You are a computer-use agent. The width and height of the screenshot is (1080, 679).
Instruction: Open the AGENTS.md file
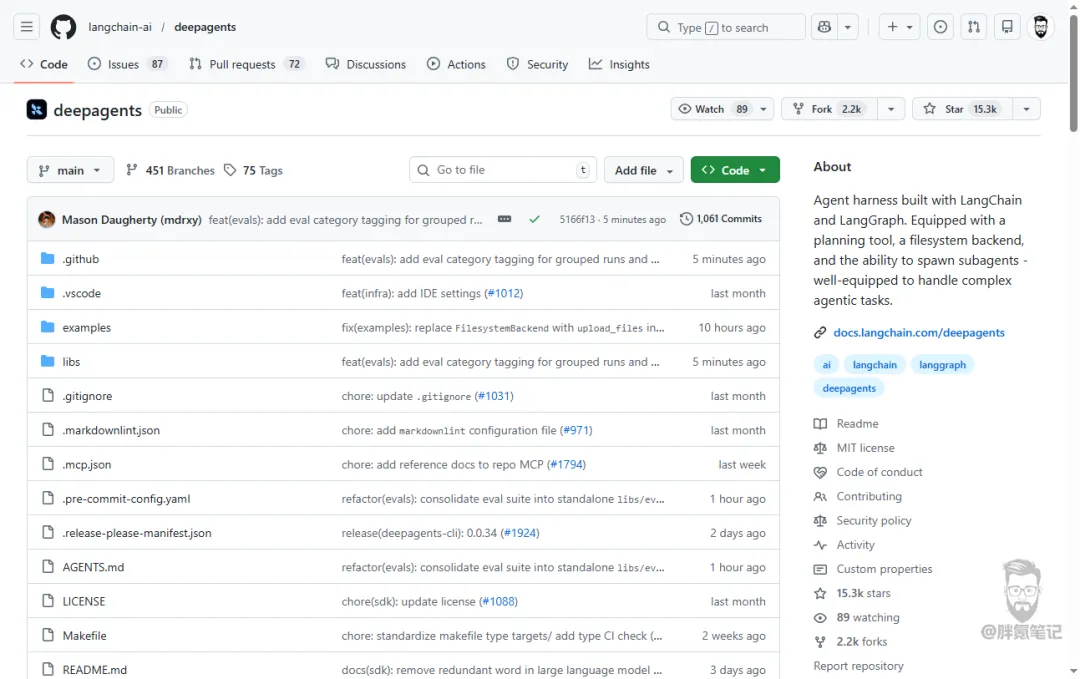pyautogui.click(x=93, y=567)
